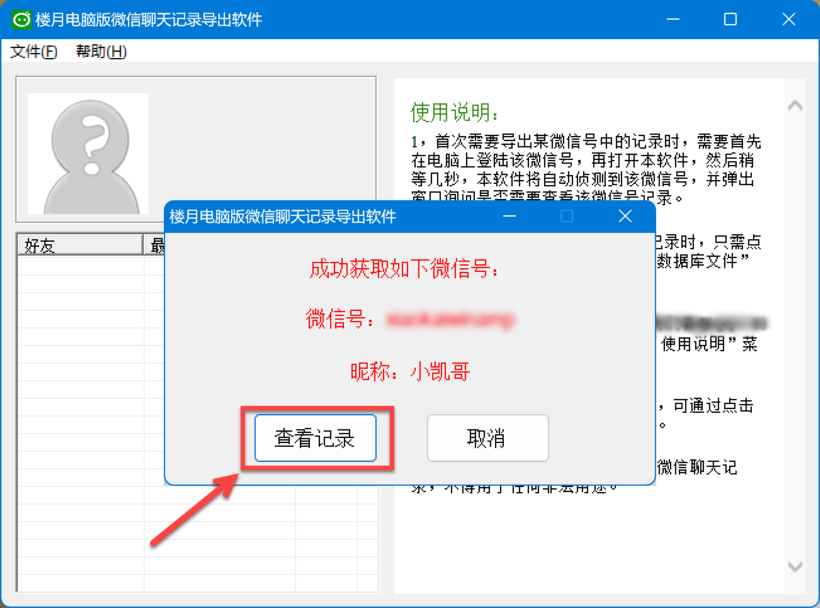Click the blurred 微信号 value
This screenshot has width=820, height=608.
click(450, 319)
